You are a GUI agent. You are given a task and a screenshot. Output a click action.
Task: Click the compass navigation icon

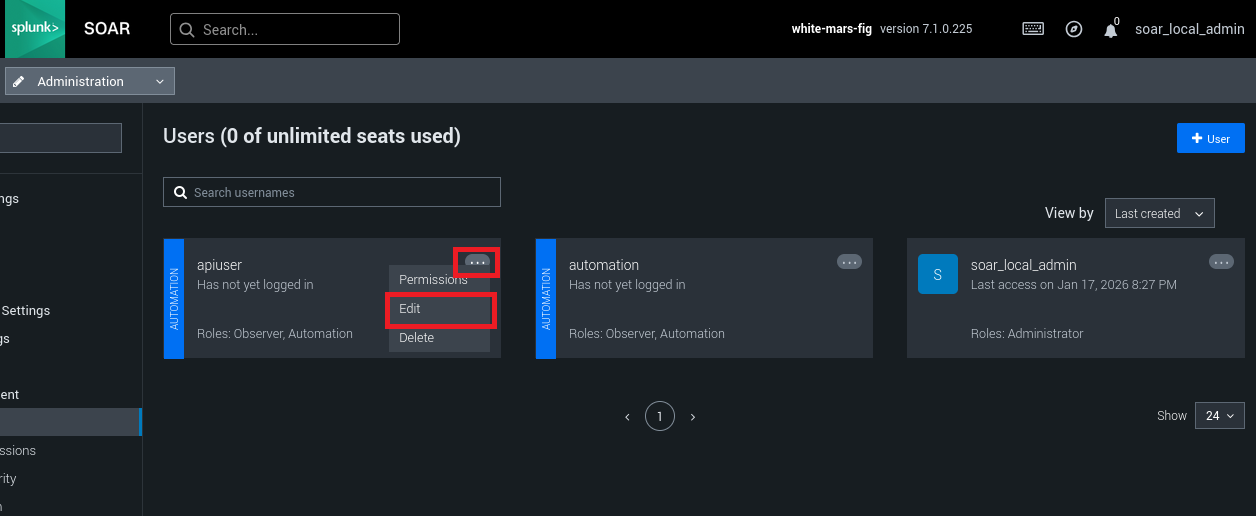[1074, 29]
